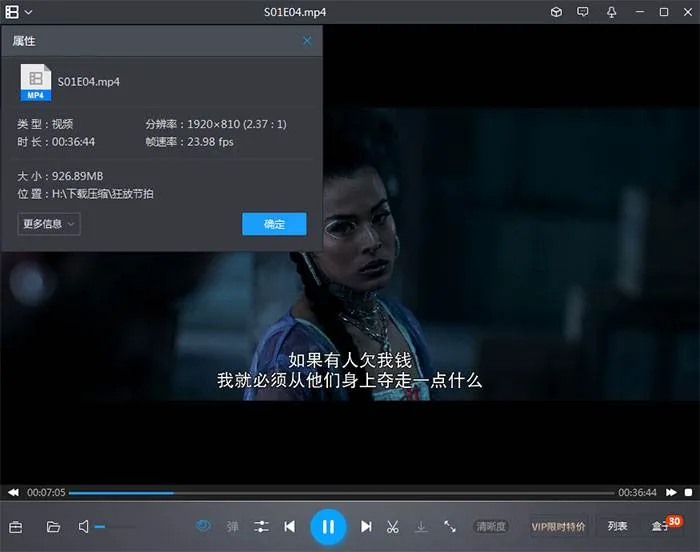
Task: Rewind with the fast backward icon
Action: coord(13,492)
